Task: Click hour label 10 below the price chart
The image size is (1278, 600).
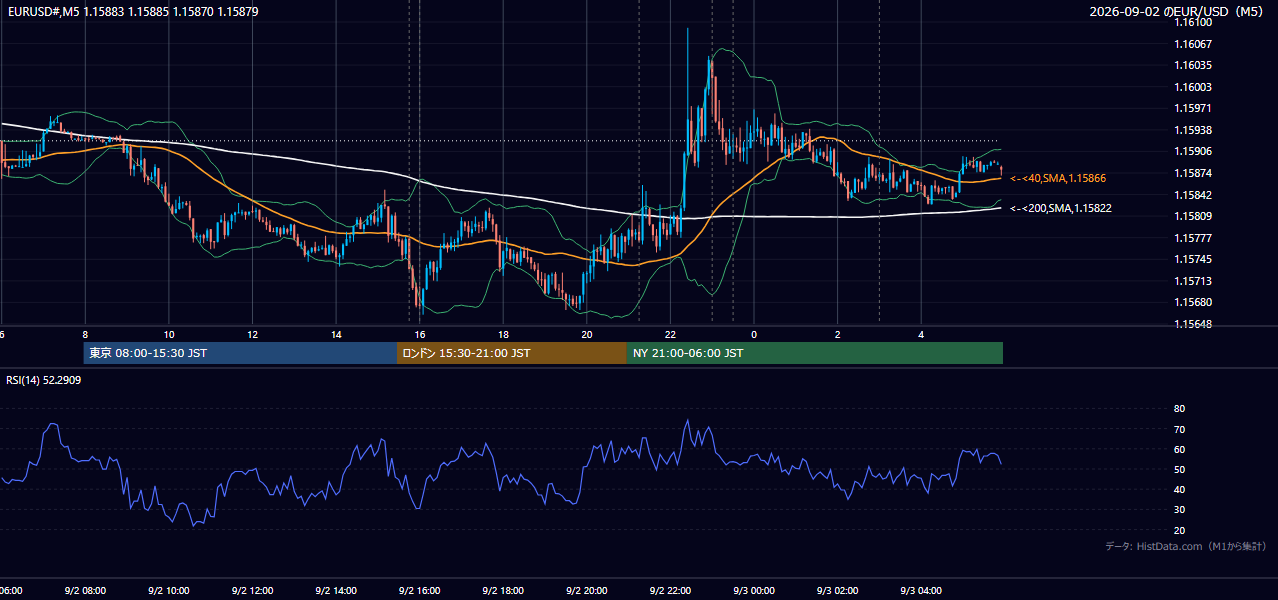Action: pyautogui.click(x=169, y=334)
